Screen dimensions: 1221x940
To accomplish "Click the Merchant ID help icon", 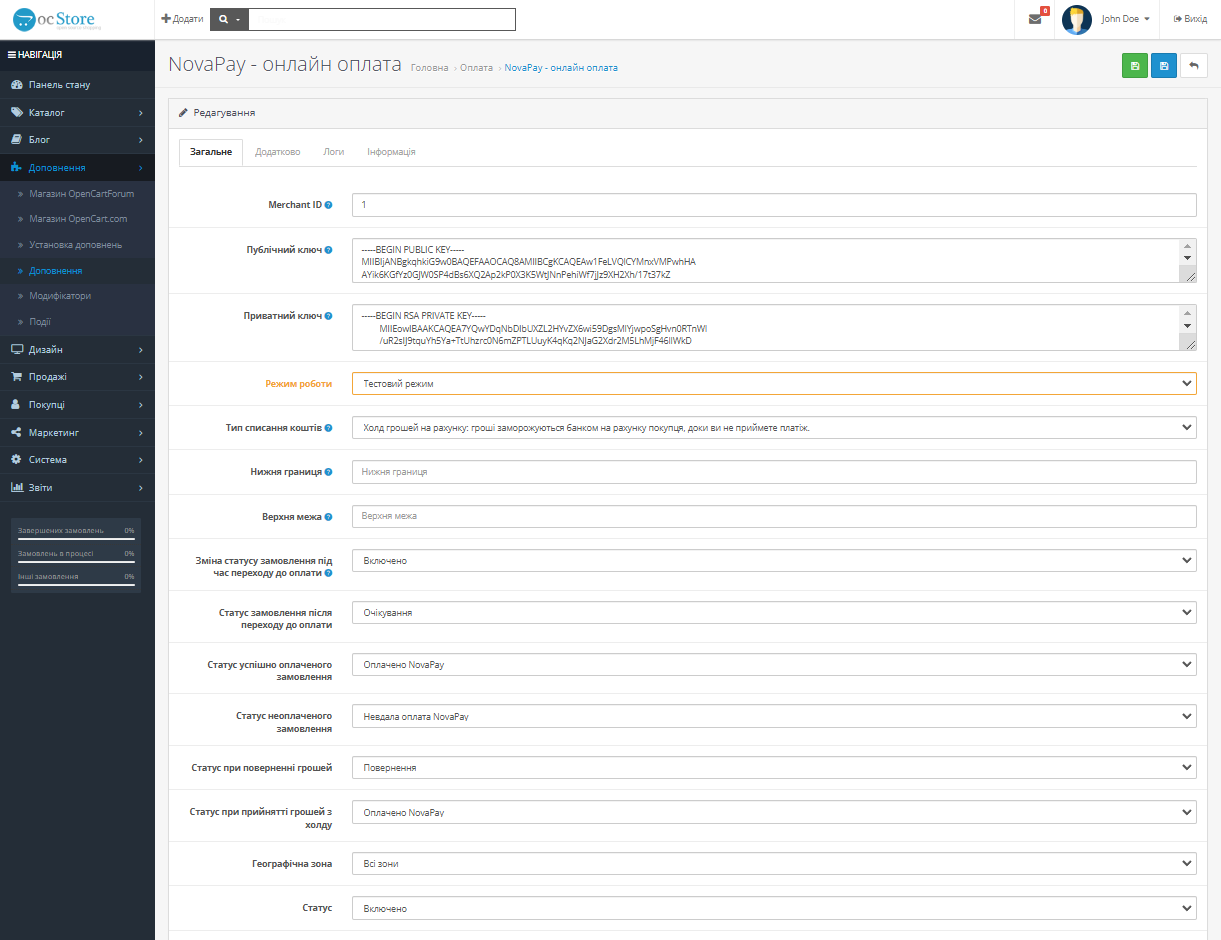I will coord(329,205).
